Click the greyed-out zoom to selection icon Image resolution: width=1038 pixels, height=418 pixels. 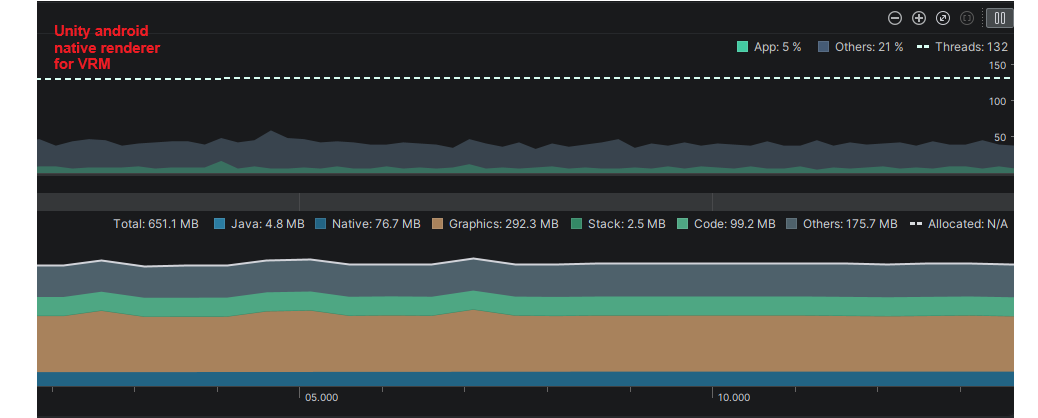pos(967,18)
